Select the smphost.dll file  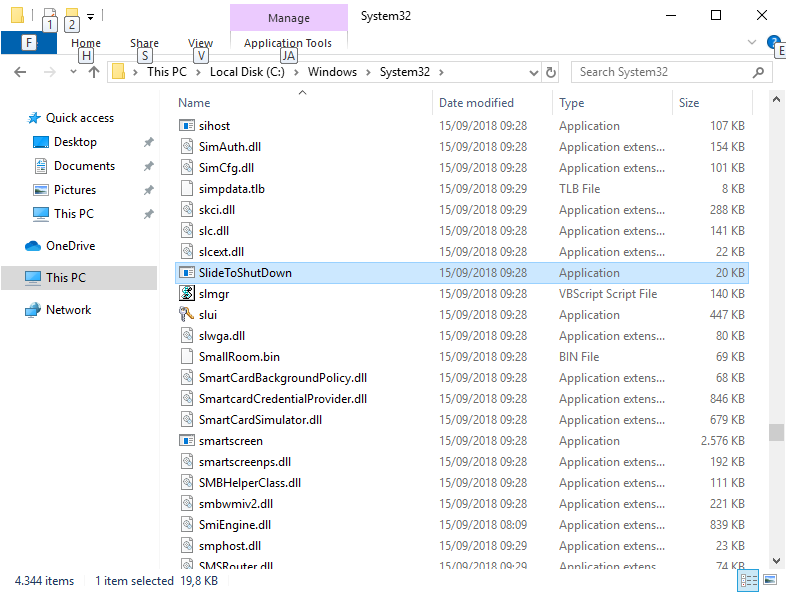point(462,545)
